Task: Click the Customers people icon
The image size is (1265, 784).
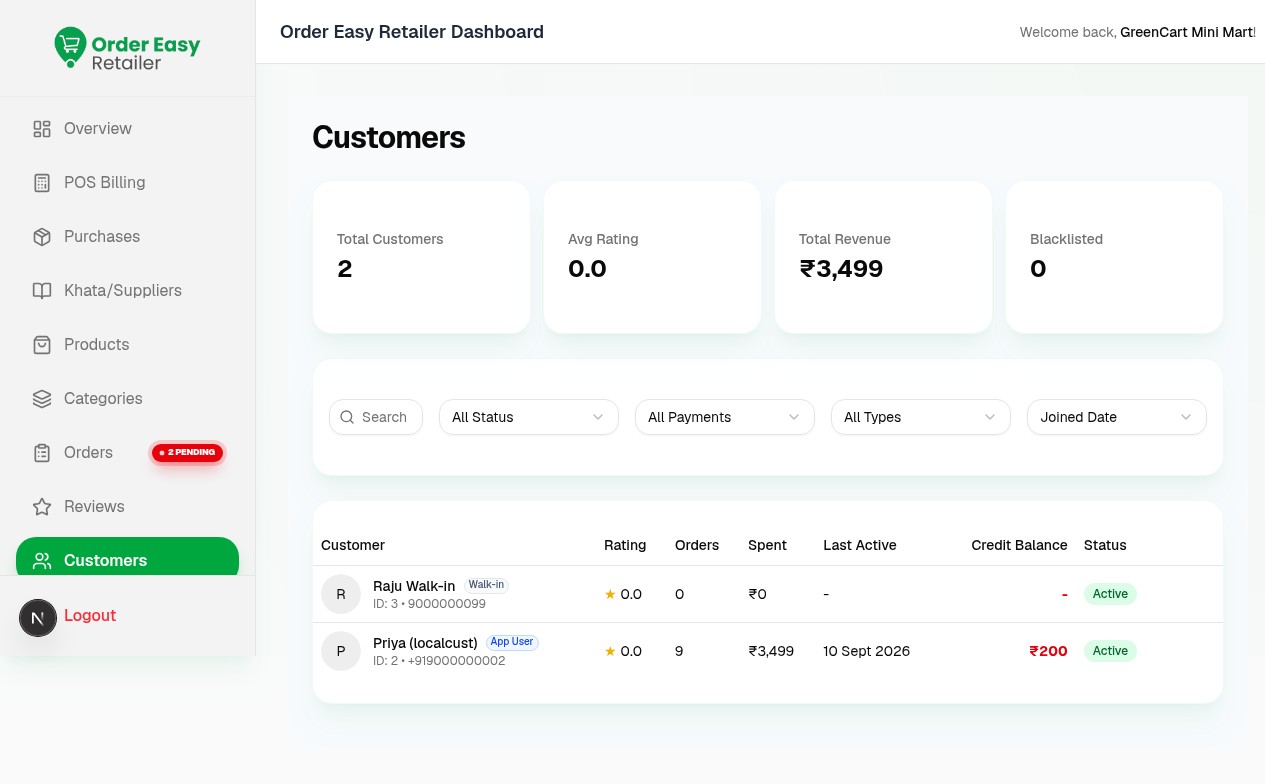Action: [x=42, y=561]
